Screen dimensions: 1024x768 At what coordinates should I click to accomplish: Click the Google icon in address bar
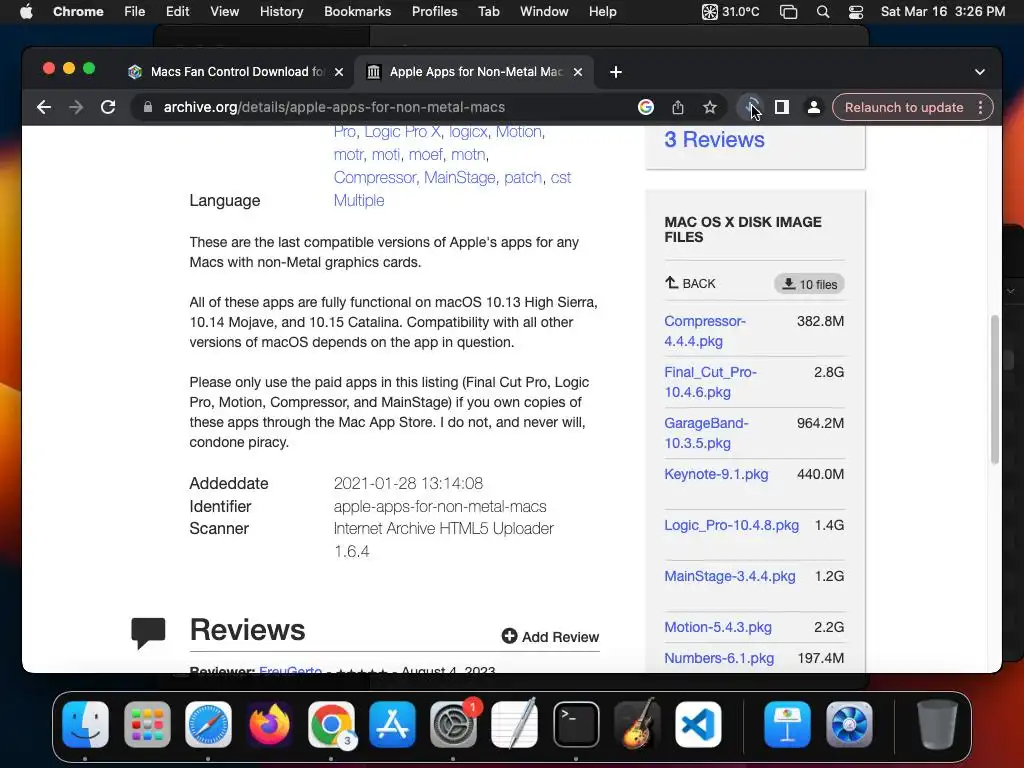coord(645,107)
